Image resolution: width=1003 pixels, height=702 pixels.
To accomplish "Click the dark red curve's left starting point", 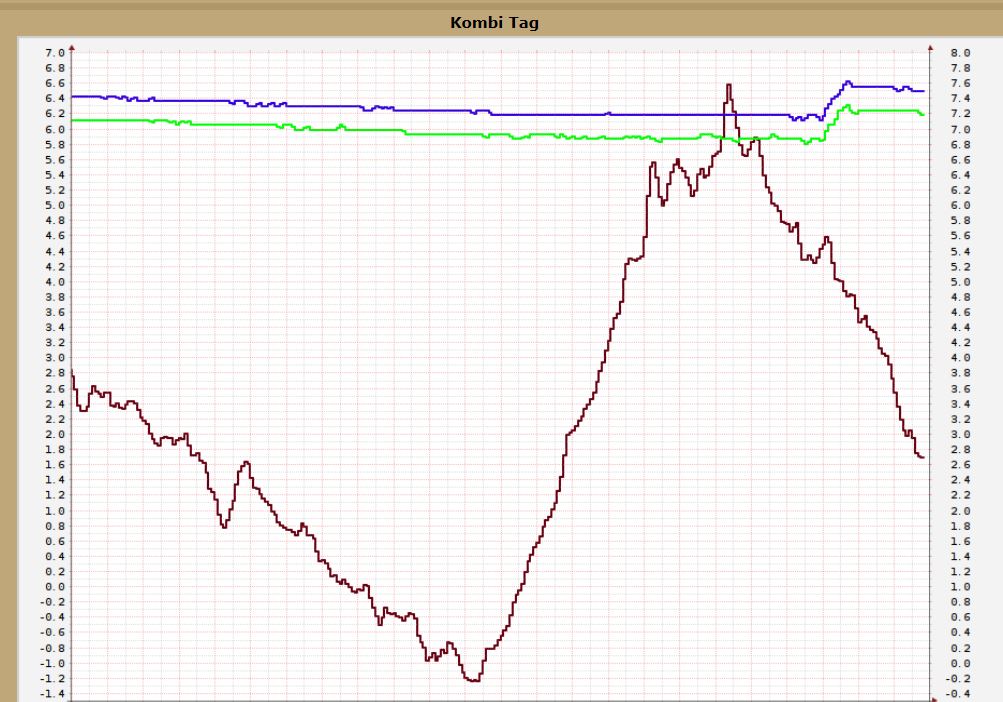I will (x=73, y=373).
